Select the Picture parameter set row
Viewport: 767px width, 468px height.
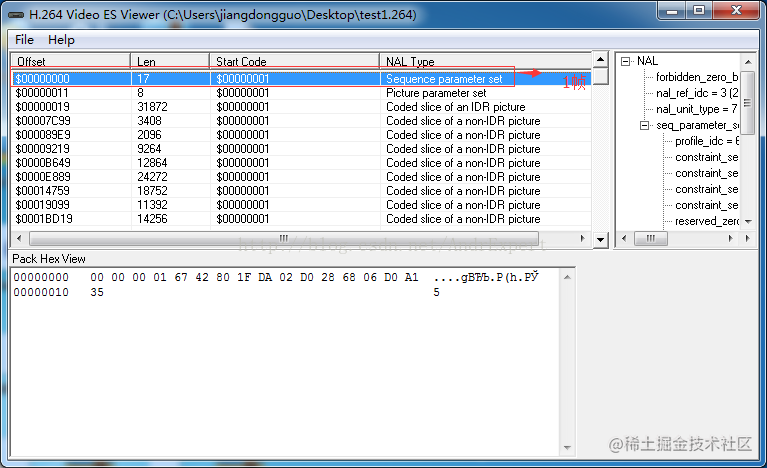[x=301, y=93]
